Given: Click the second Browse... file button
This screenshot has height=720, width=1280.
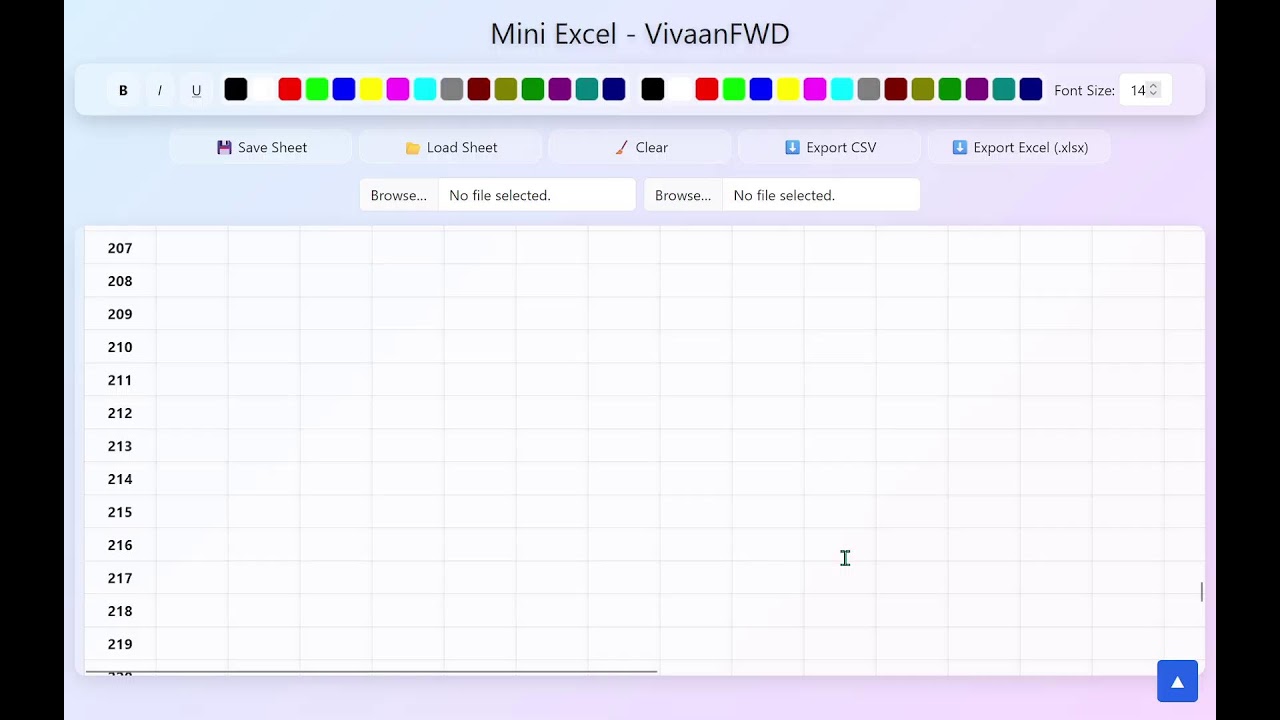Looking at the screenshot, I should click(x=683, y=195).
